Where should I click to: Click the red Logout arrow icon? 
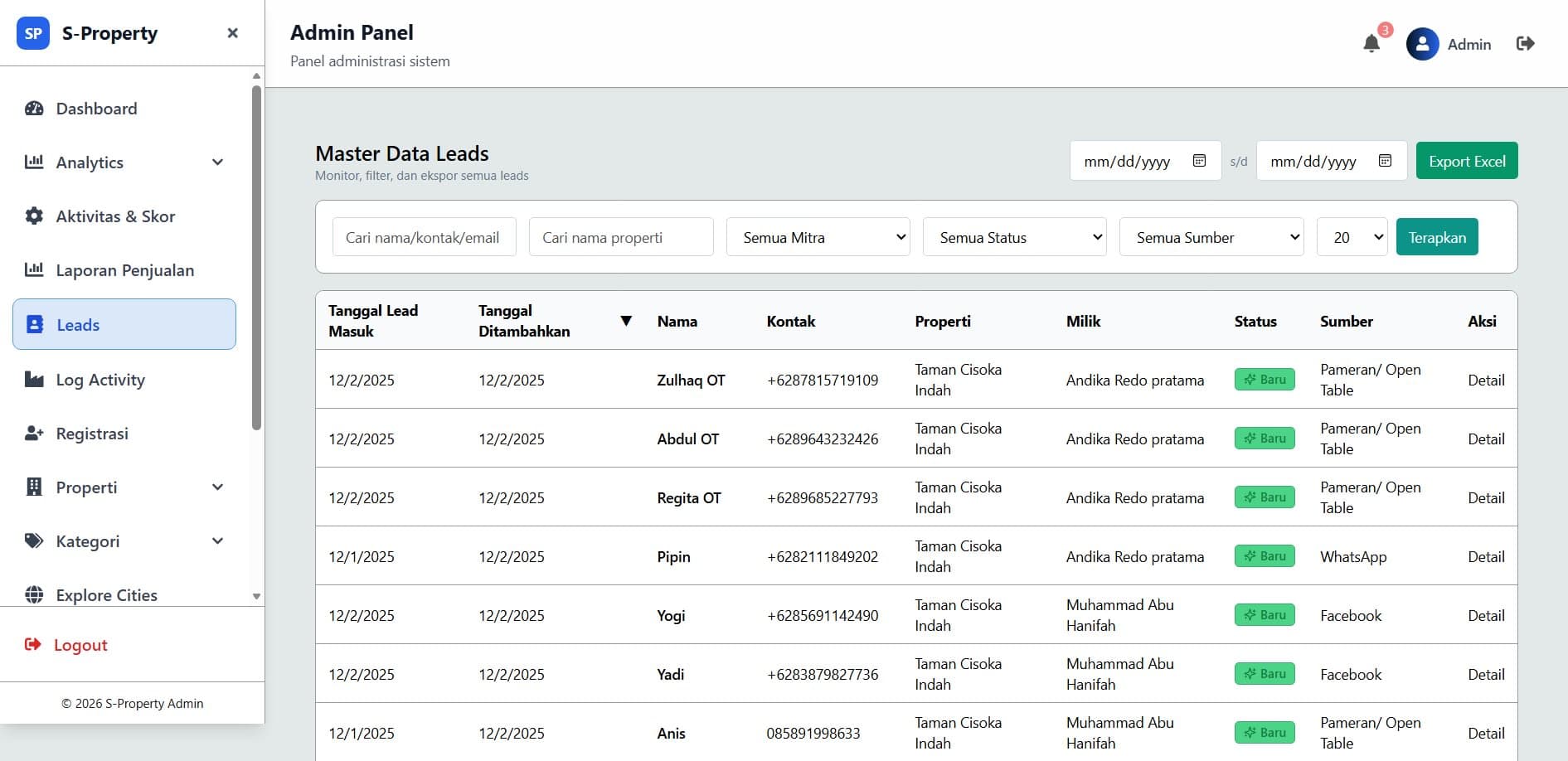point(32,645)
